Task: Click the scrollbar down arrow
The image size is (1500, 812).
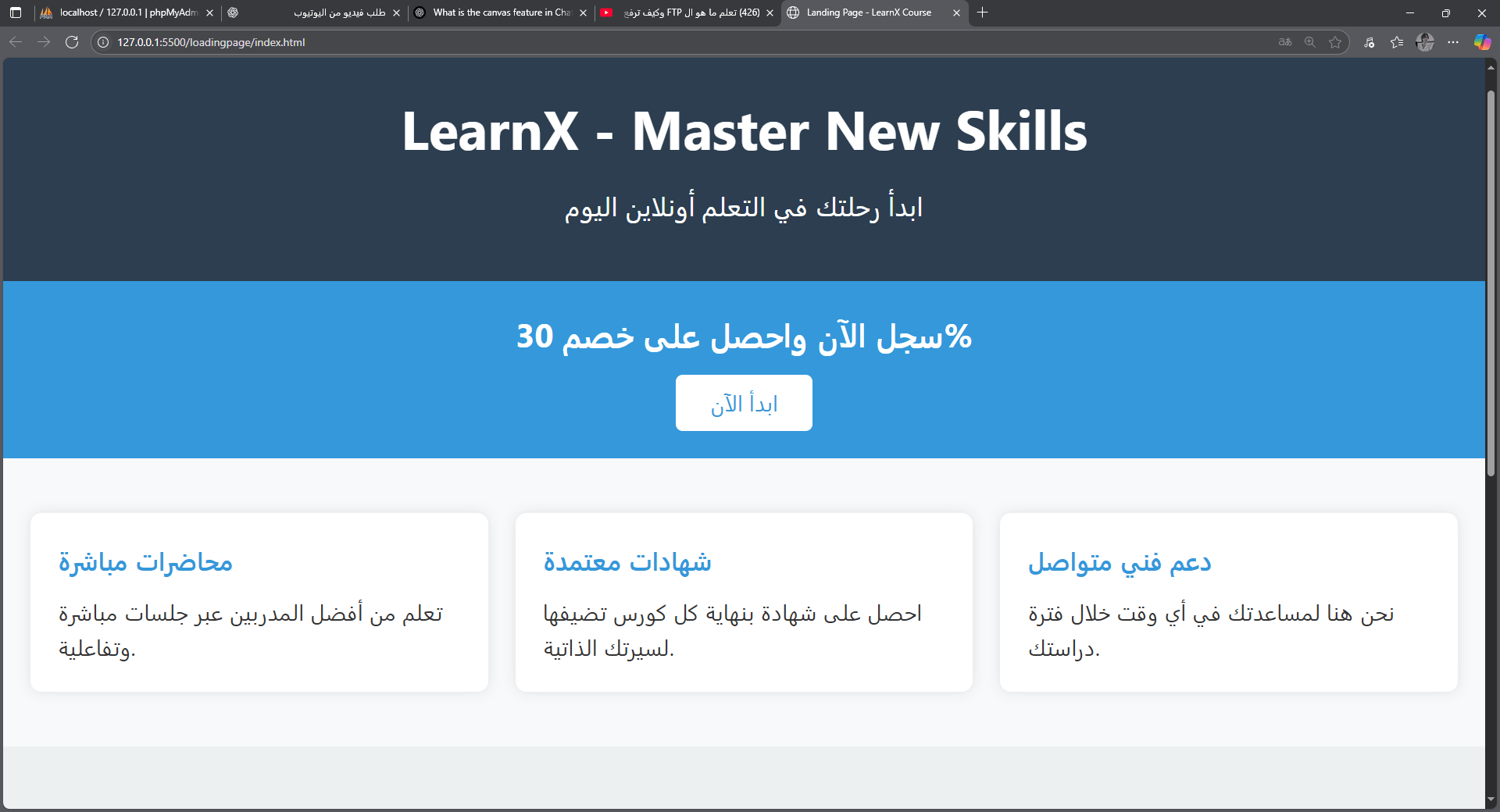Action: tap(1491, 800)
